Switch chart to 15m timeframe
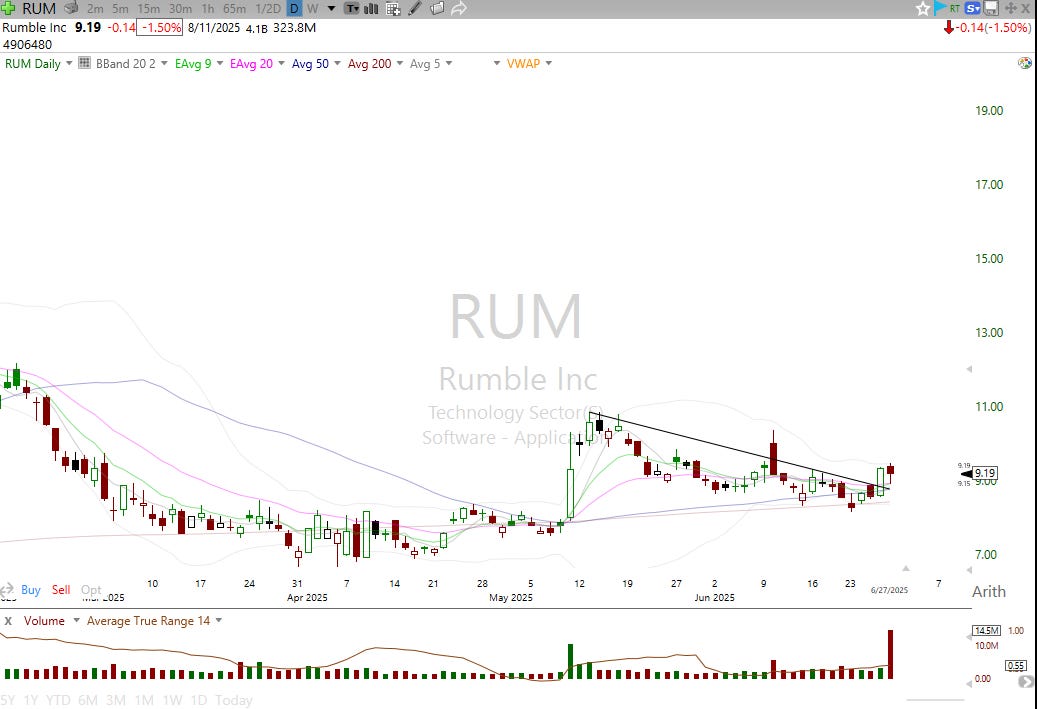The width and height of the screenshot is (1037, 709). click(x=149, y=9)
